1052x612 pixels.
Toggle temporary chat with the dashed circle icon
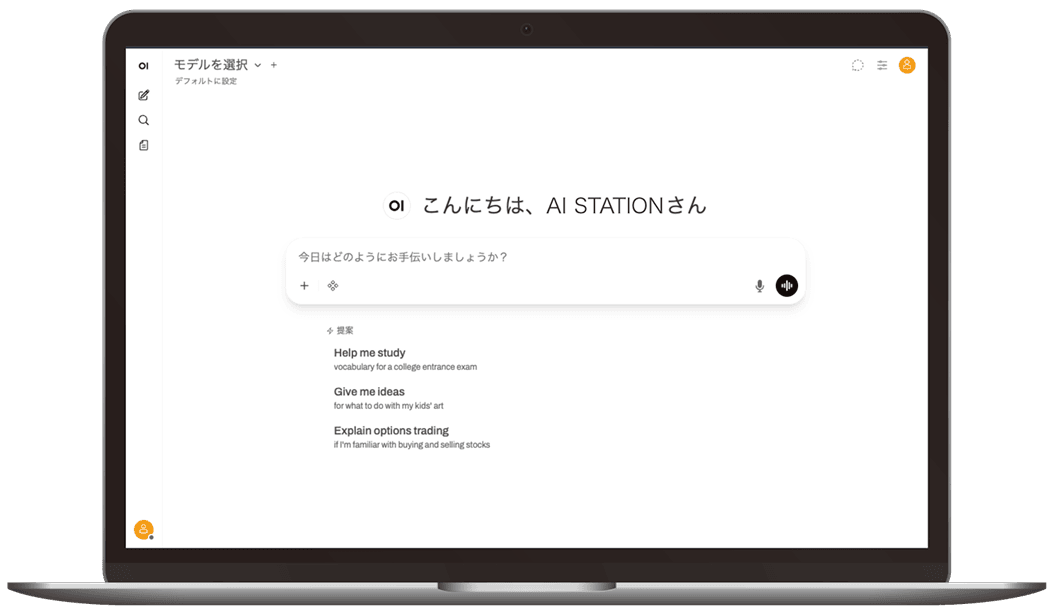856,64
